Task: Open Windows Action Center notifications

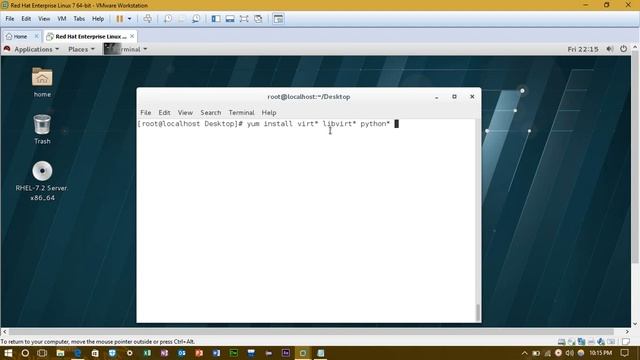Action: [x=624, y=353]
